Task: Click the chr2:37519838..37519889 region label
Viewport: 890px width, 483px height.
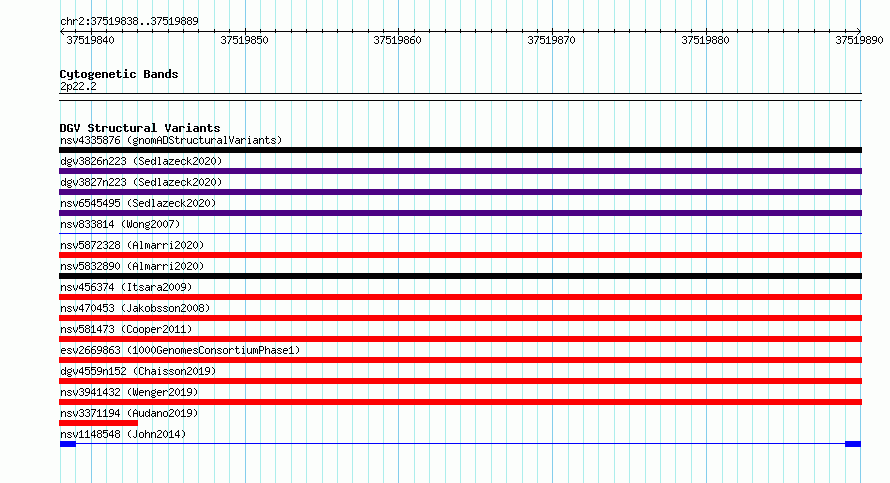Action: 129,21
